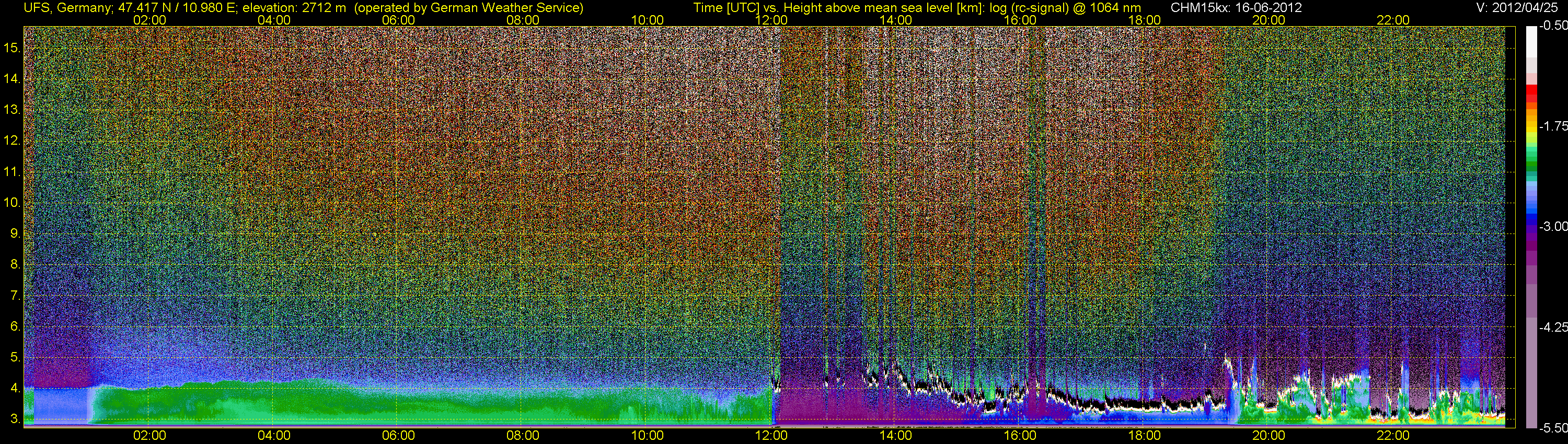Viewport: 1568px width, 444px height.
Task: Click the 18:00 label on the bottom time axis
Action: [x=1144, y=436]
